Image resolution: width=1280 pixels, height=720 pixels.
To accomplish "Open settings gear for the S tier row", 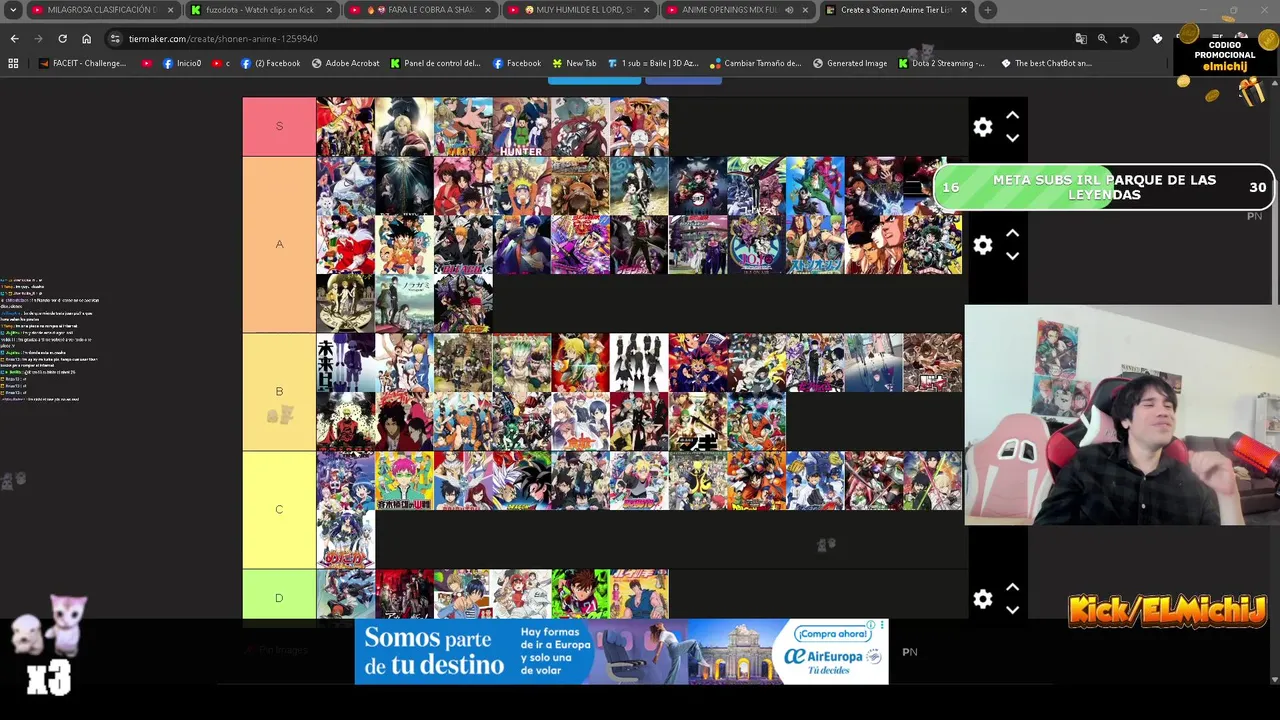I will (x=983, y=127).
